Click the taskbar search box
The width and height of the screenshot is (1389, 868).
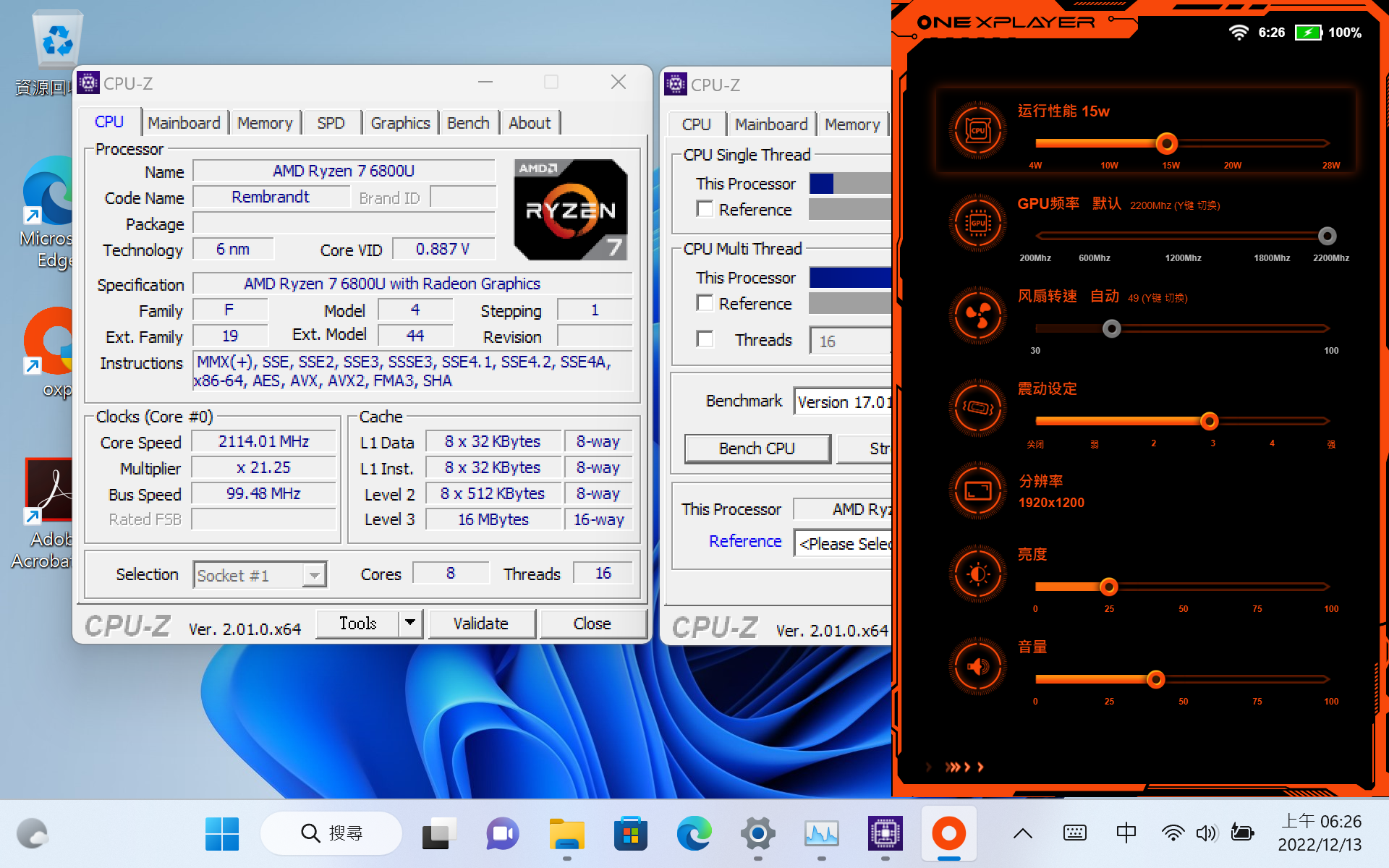[331, 833]
